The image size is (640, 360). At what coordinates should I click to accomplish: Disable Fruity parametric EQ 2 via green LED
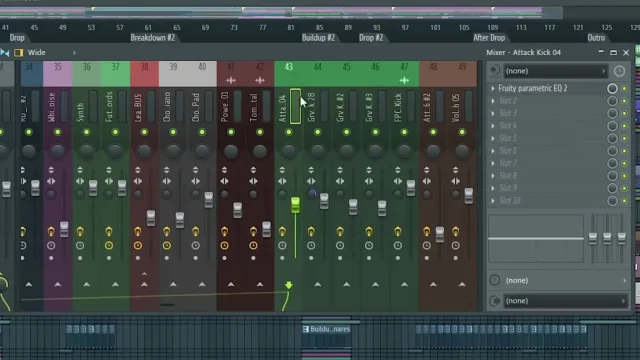(624, 89)
